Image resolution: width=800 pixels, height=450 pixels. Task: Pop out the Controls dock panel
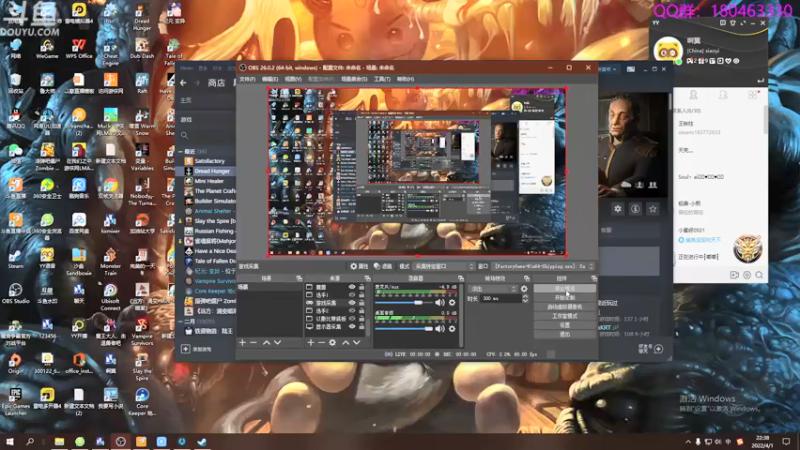pyautogui.click(x=594, y=279)
